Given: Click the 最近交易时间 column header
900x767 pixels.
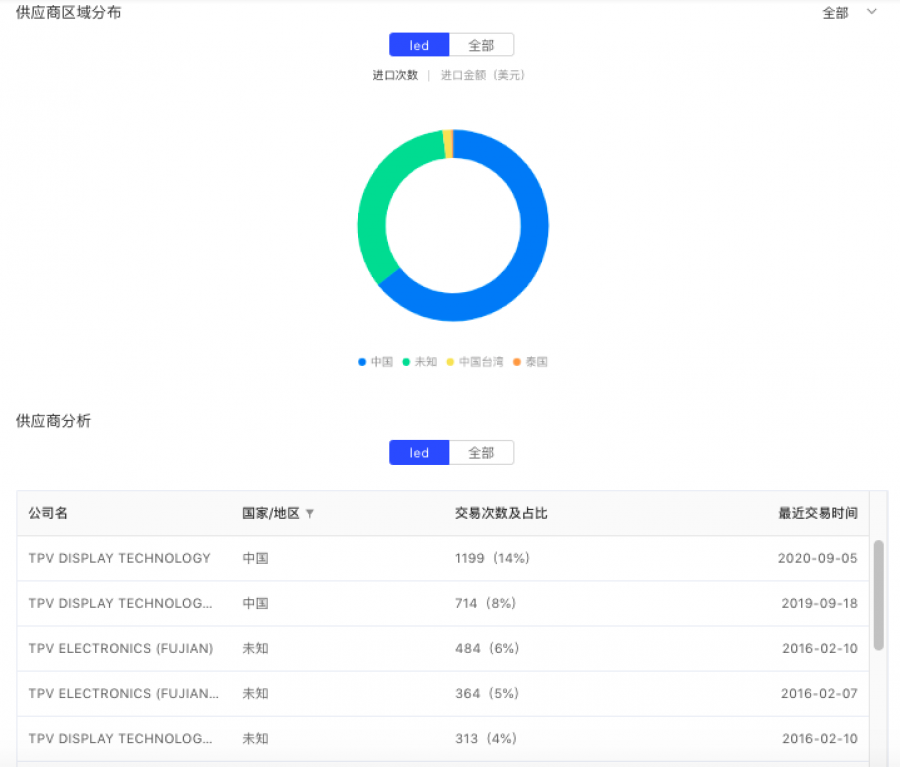Looking at the screenshot, I should (818, 513).
